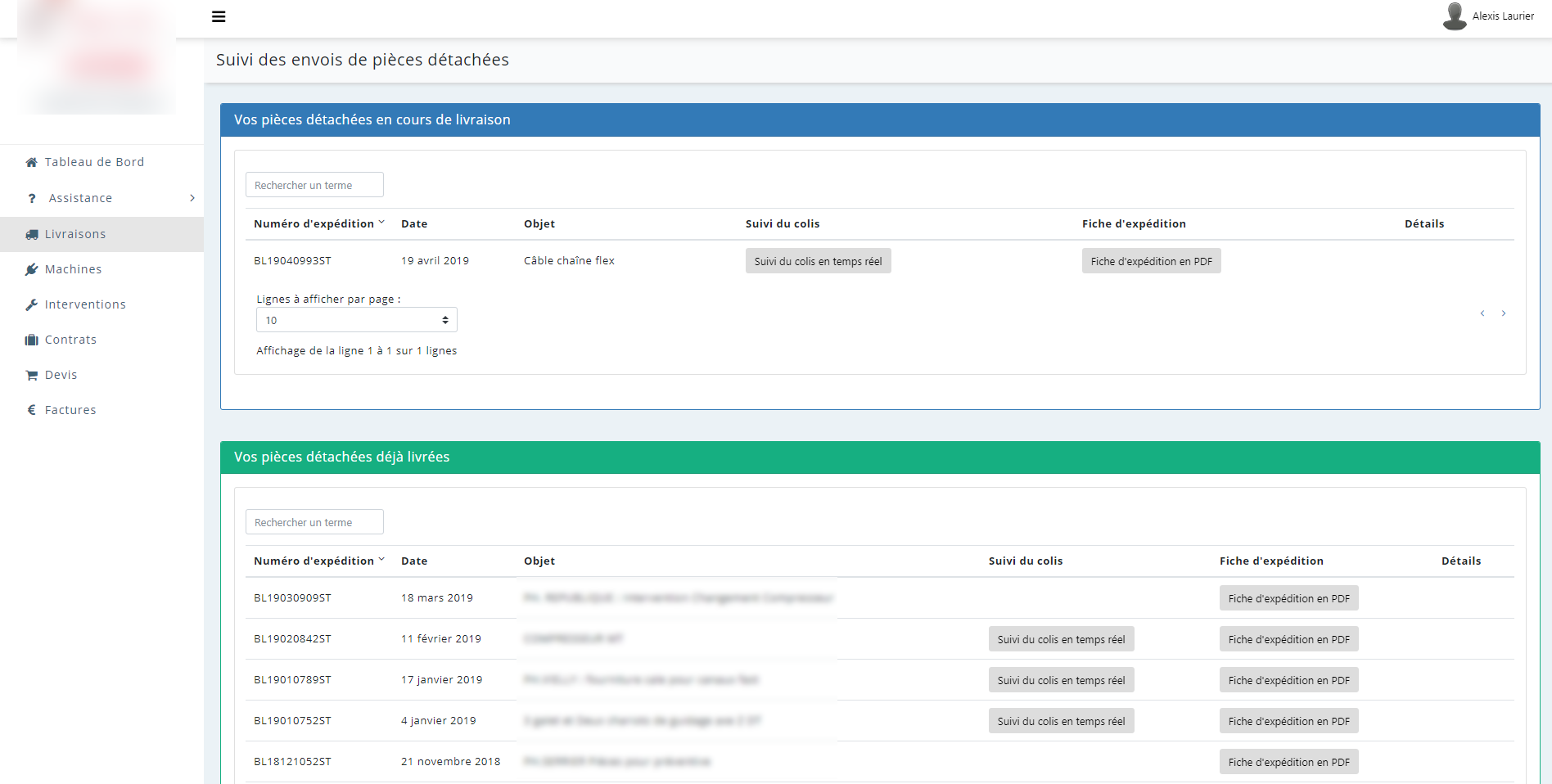This screenshot has height=784, width=1552.
Task: Expand the Assistance submenu chevron
Action: (192, 198)
